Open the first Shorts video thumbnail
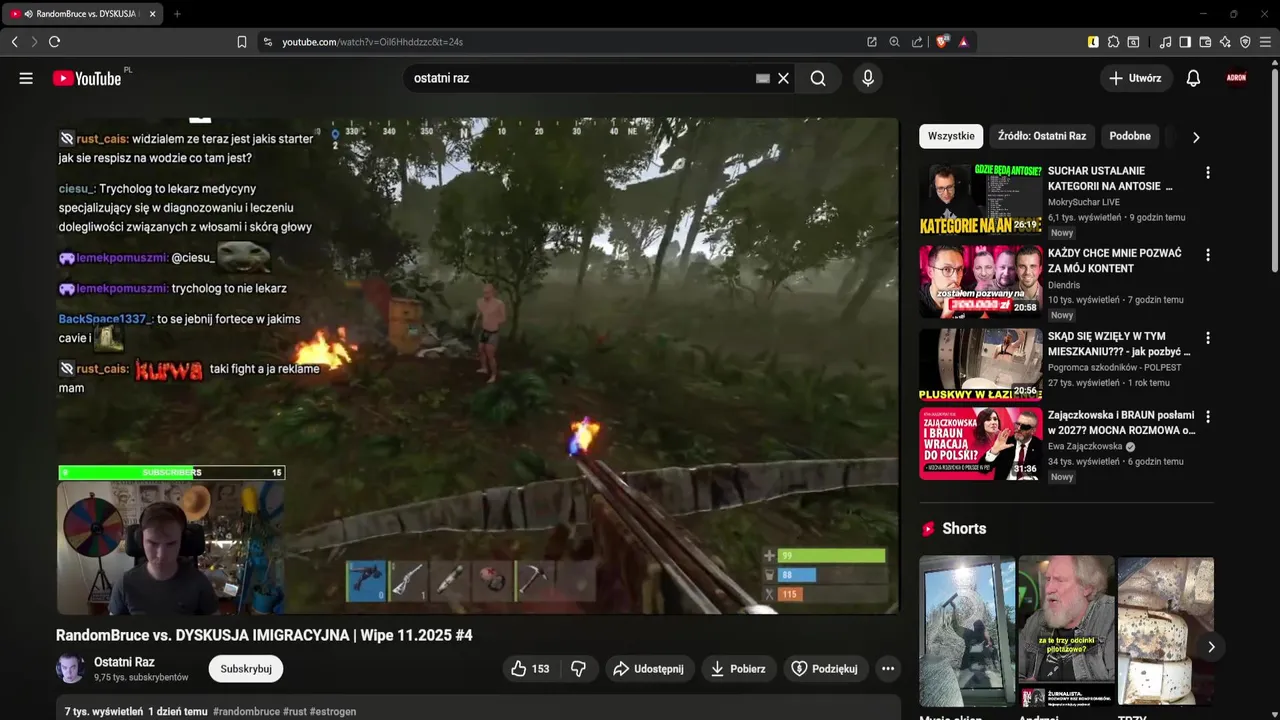Image resolution: width=1280 pixels, height=720 pixels. pos(967,631)
